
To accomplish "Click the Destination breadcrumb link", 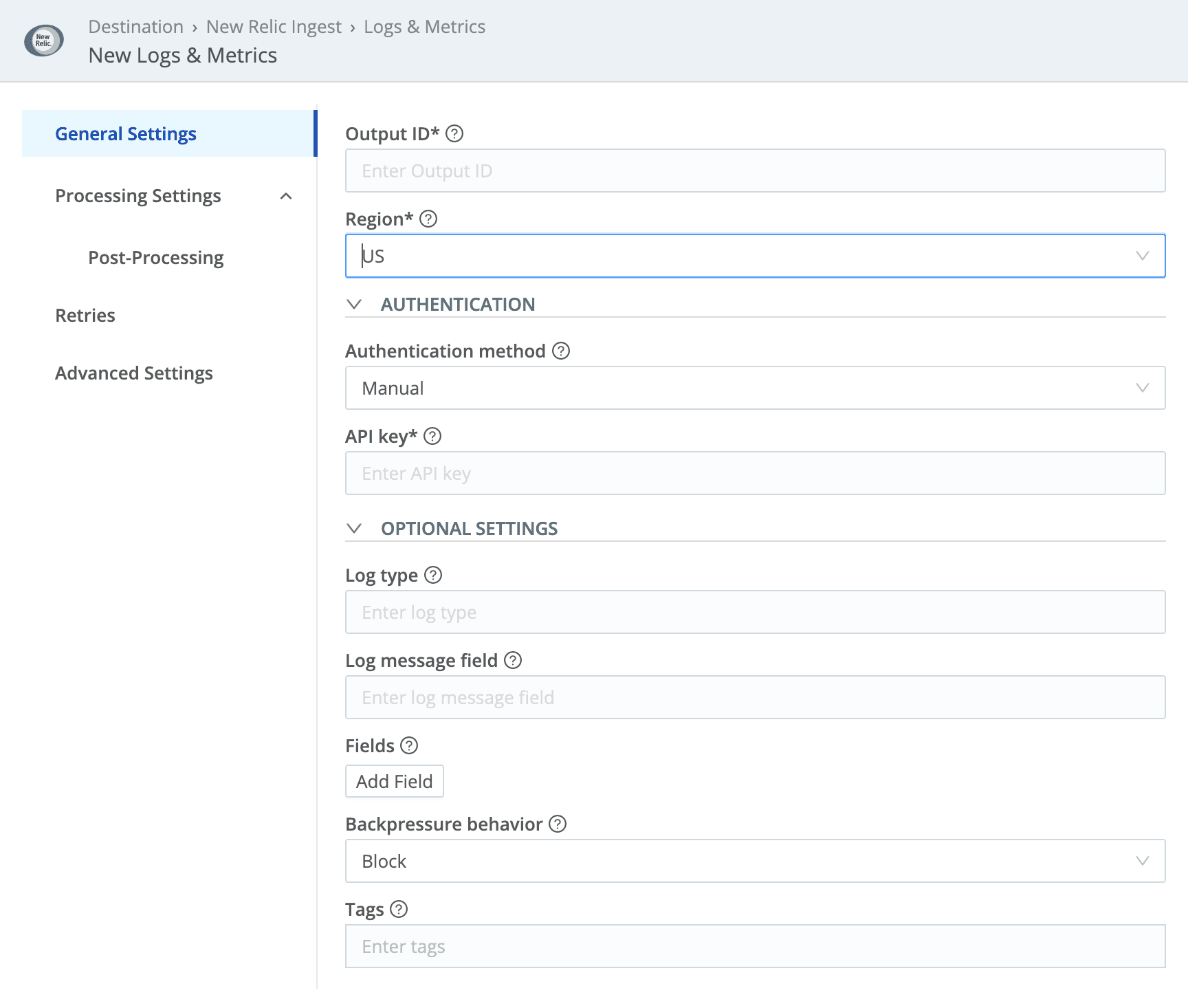I will click(x=135, y=27).
